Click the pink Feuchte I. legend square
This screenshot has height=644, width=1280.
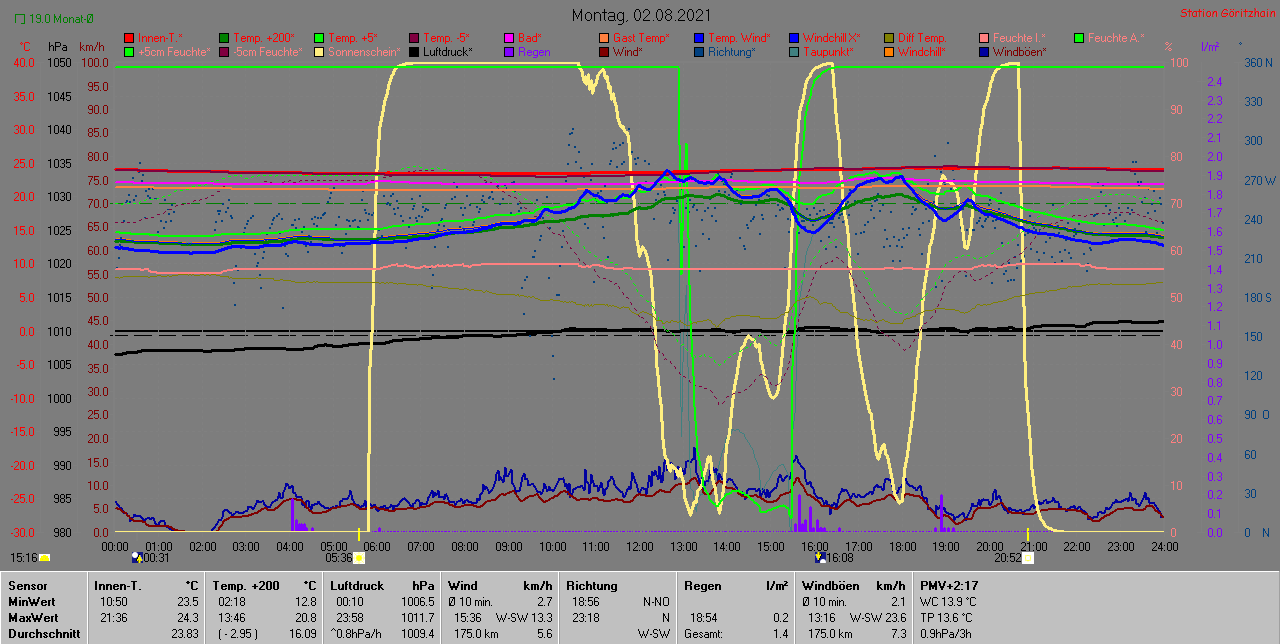point(983,38)
